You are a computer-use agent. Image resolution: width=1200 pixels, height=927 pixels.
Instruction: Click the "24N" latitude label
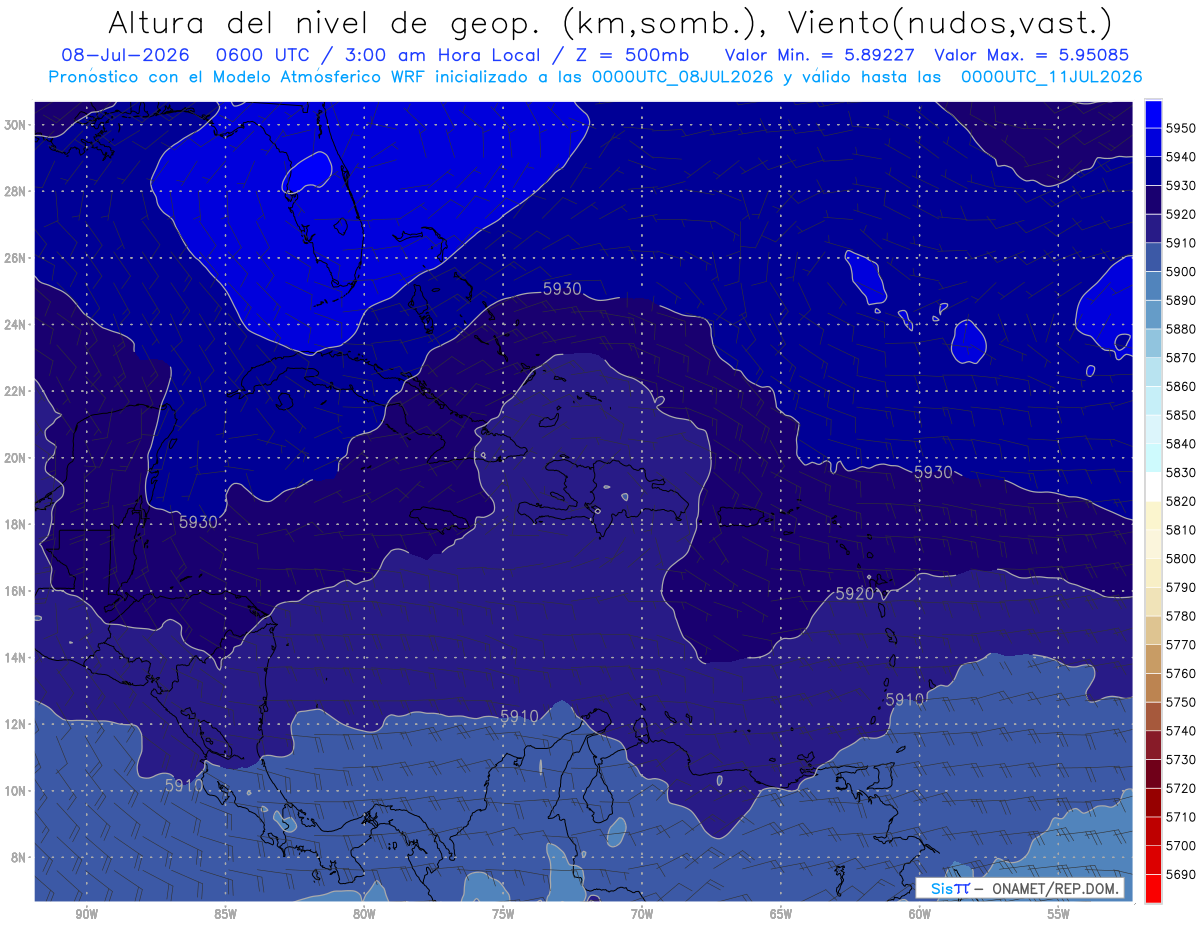coord(17,325)
